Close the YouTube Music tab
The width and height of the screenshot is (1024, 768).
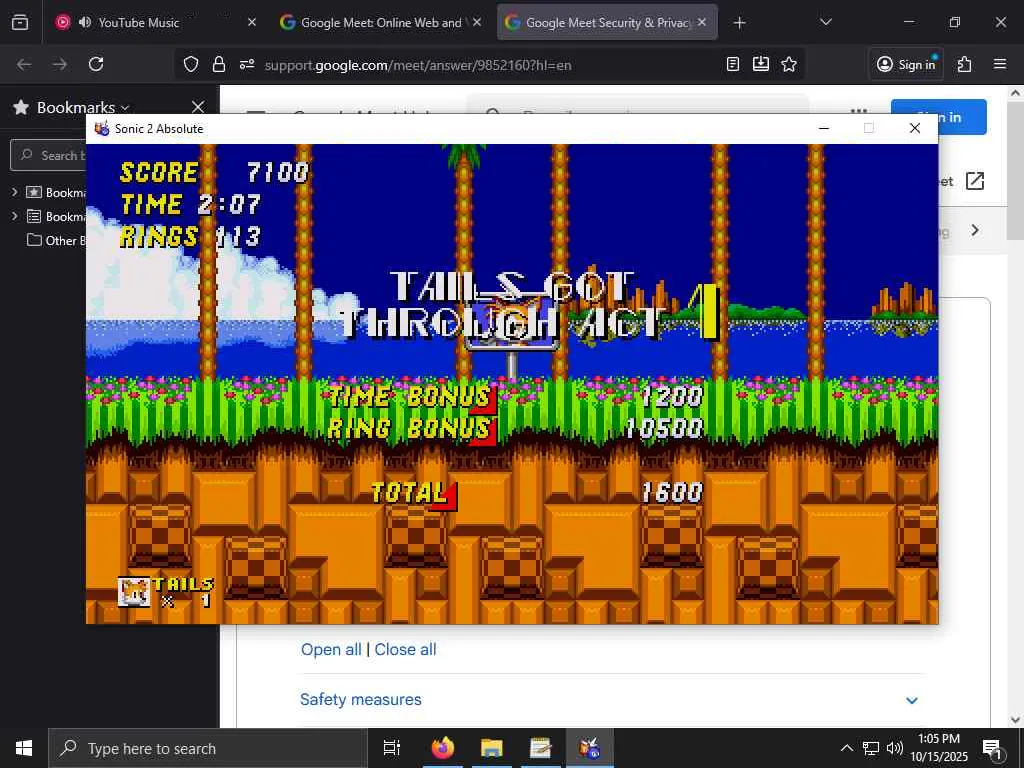(x=251, y=22)
